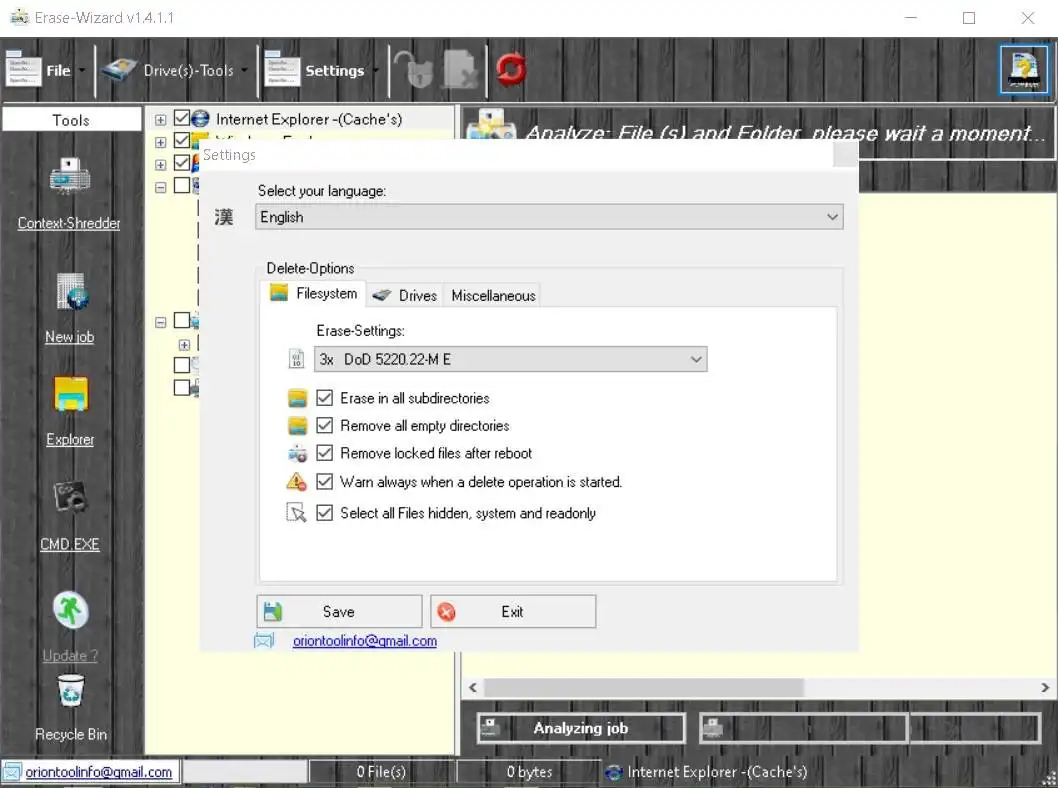Click the Save button
The height and width of the screenshot is (788, 1058).
pyautogui.click(x=339, y=611)
